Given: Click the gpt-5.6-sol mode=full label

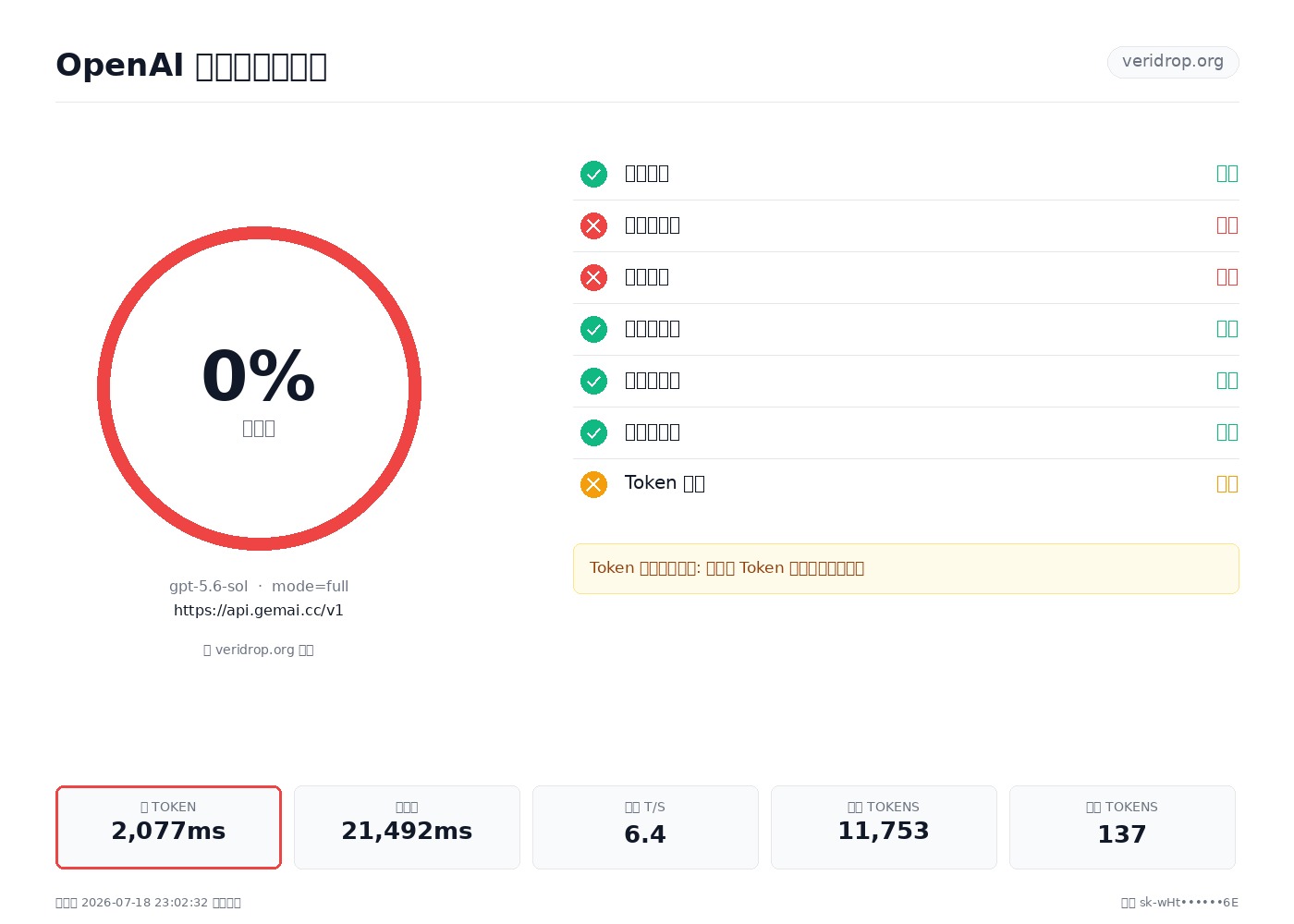Looking at the screenshot, I should click(259, 586).
